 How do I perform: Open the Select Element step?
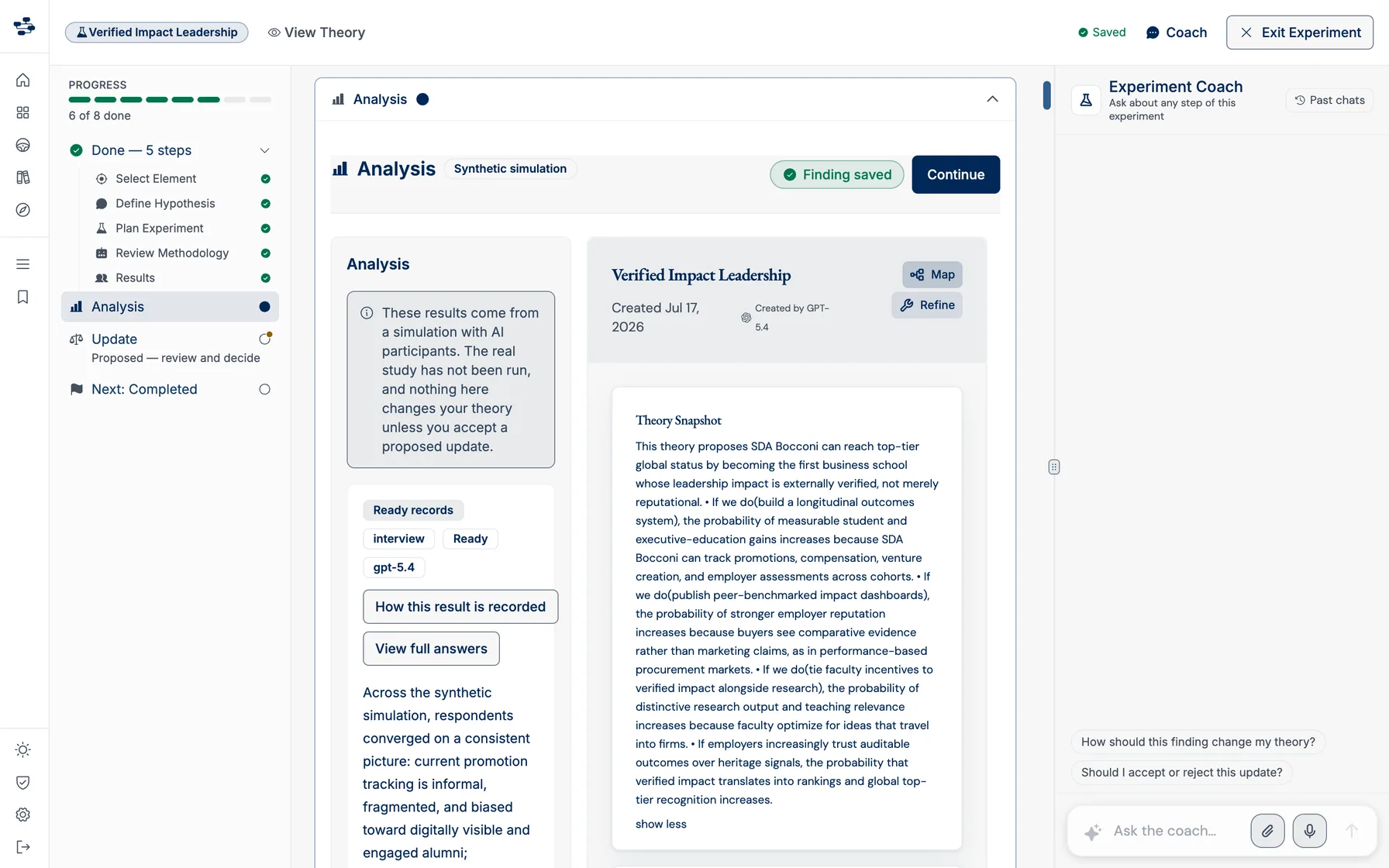tap(156, 178)
